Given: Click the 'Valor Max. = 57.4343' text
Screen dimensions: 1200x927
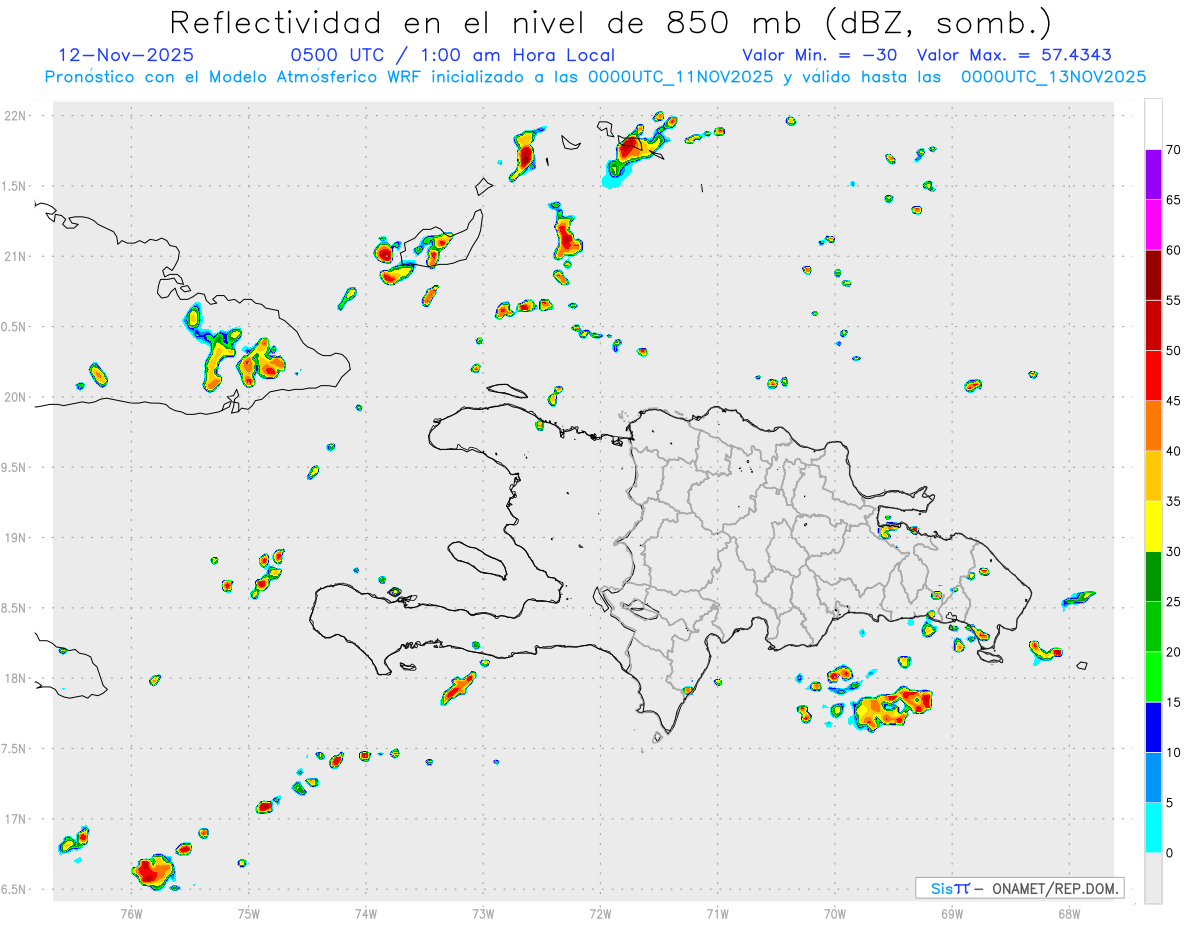Looking at the screenshot, I should (1014, 55).
